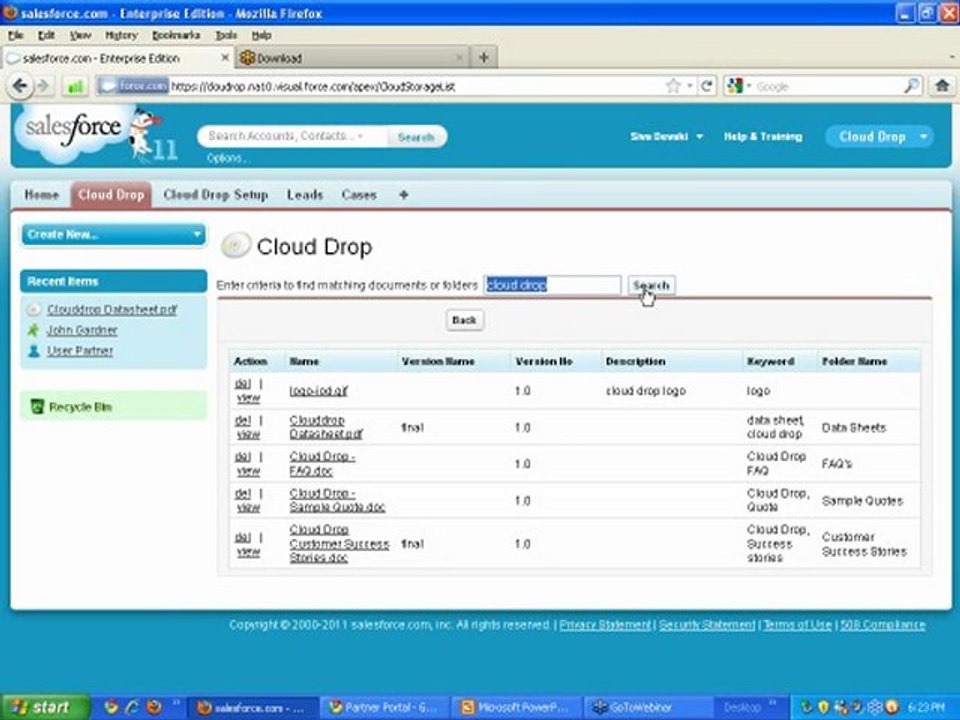960x720 pixels.
Task: Click the global Search Accounts, Contacts field
Action: [291, 136]
